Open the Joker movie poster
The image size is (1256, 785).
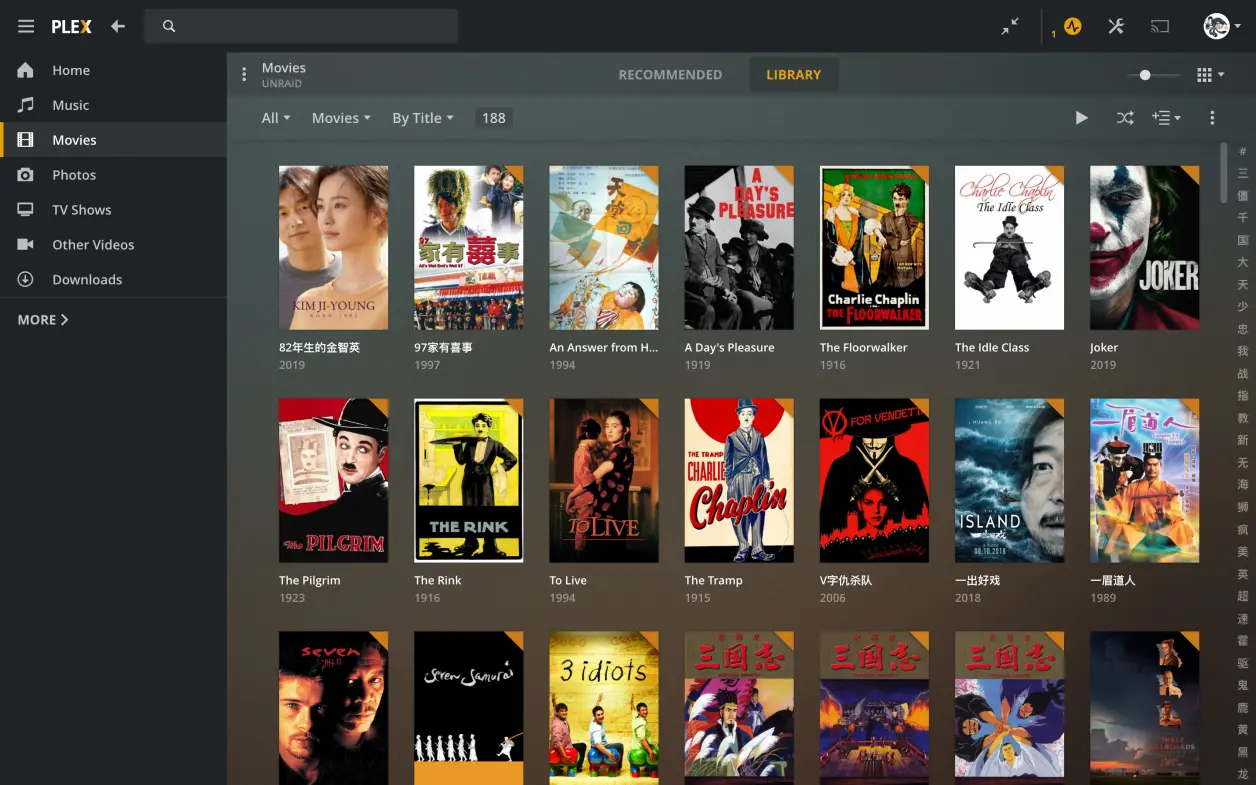pyautogui.click(x=1144, y=248)
